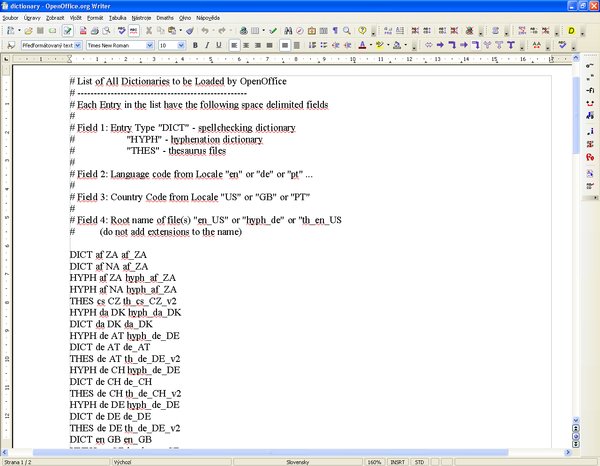Run the spelling and grammar check icon
Image resolution: width=600 pixels, height=466 pixels.
pyautogui.click(x=122, y=31)
